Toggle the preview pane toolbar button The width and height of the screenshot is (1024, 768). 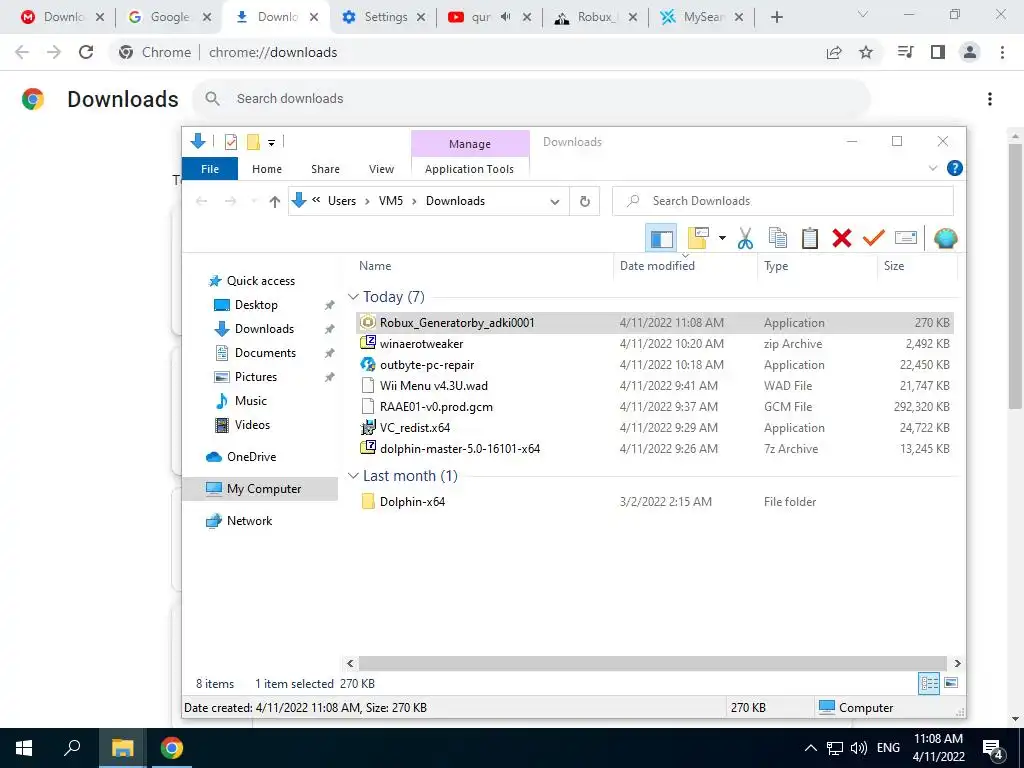[x=660, y=238]
